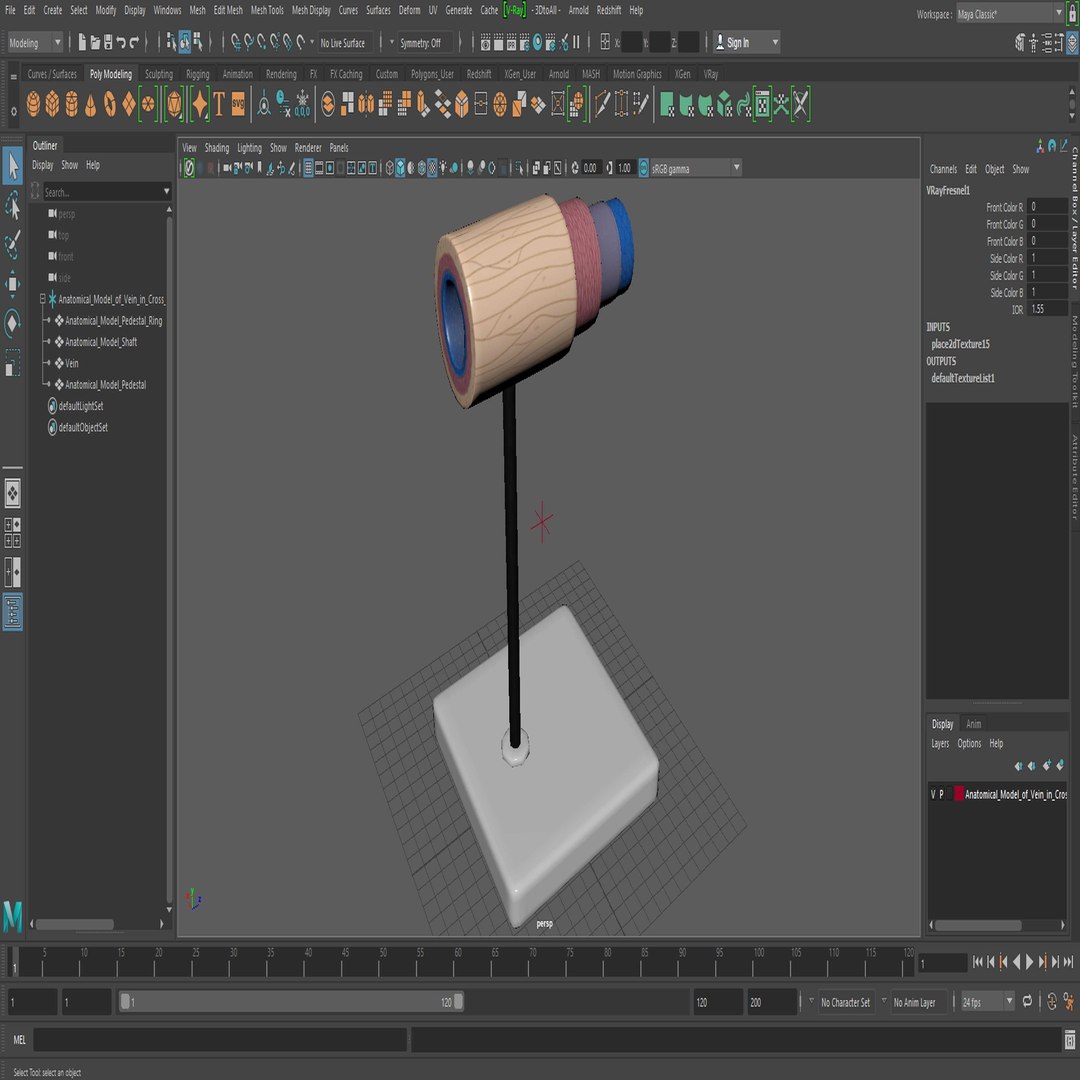Screen dimensions: 1080x1080
Task: Click the play forward button
Action: pos(1030,962)
